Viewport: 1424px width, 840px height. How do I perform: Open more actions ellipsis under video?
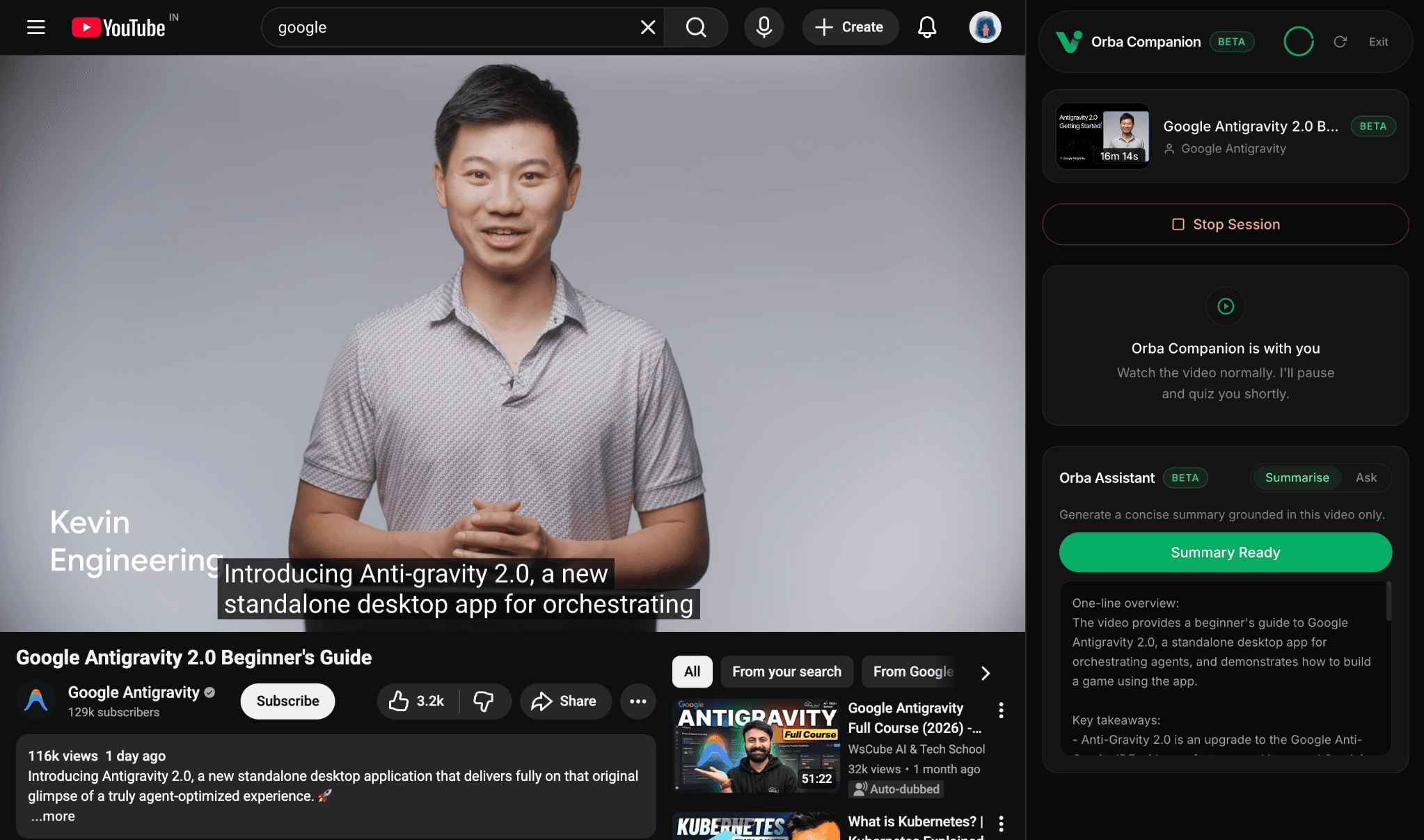click(x=638, y=701)
